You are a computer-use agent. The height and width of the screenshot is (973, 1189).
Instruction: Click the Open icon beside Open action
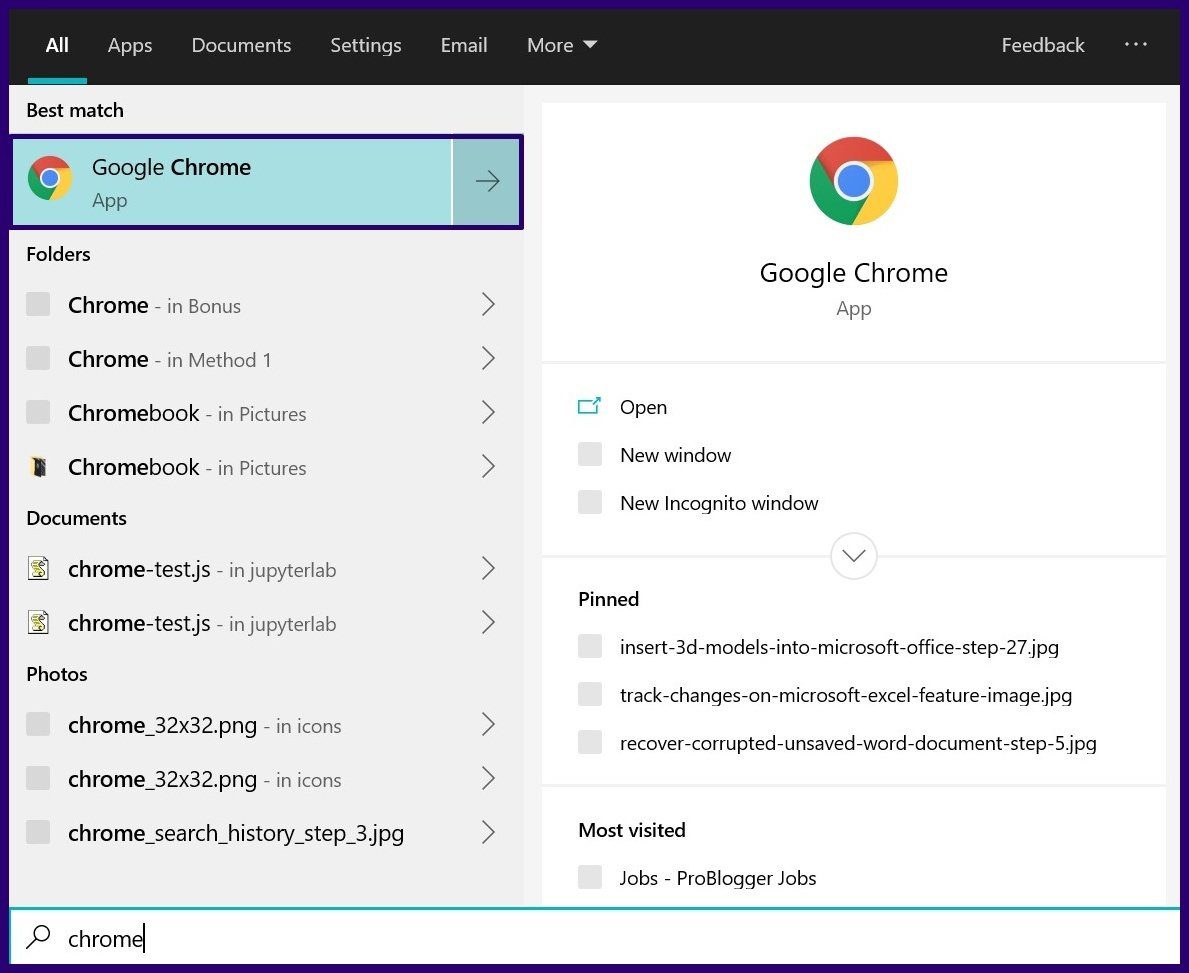click(589, 406)
